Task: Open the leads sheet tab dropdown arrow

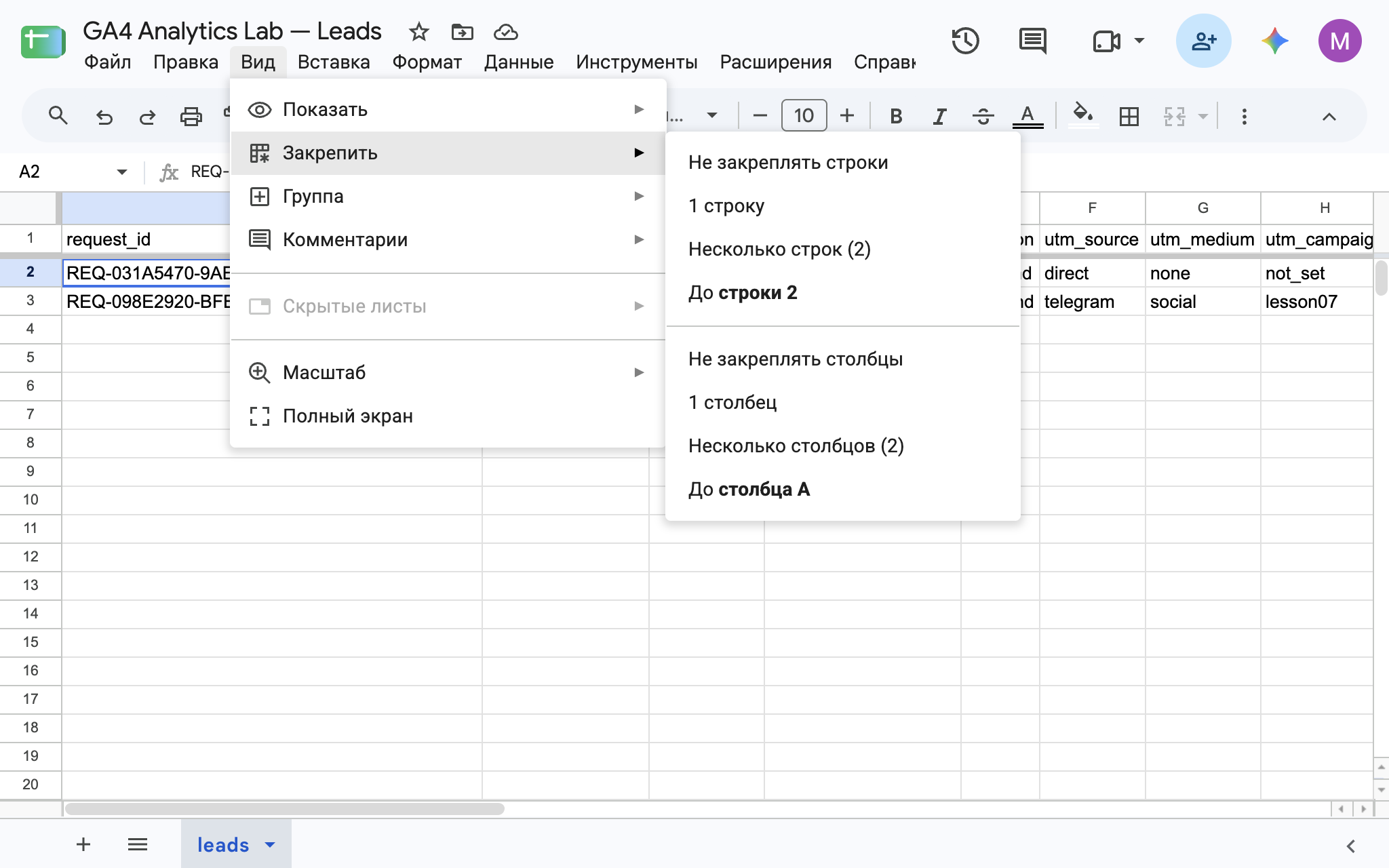Action: (x=270, y=844)
